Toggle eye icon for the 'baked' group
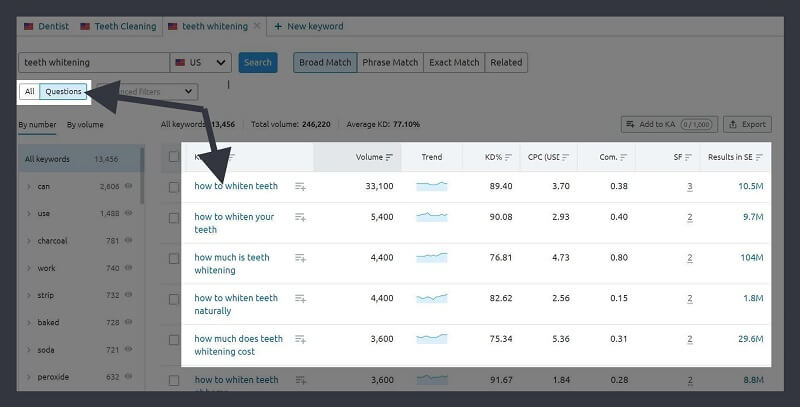Viewport: 800px width, 407px height. pyautogui.click(x=129, y=322)
